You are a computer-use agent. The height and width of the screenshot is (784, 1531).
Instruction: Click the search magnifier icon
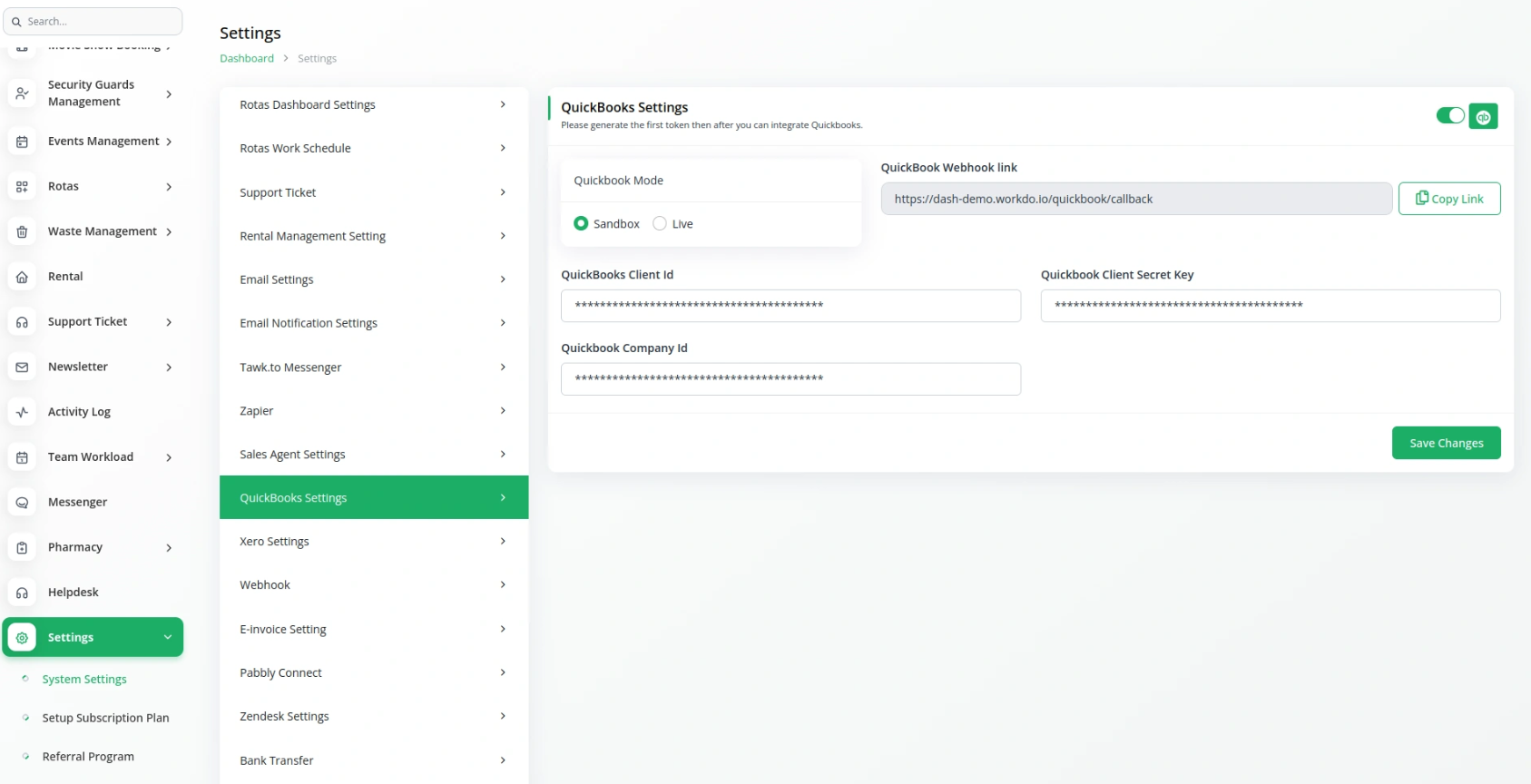coord(16,22)
